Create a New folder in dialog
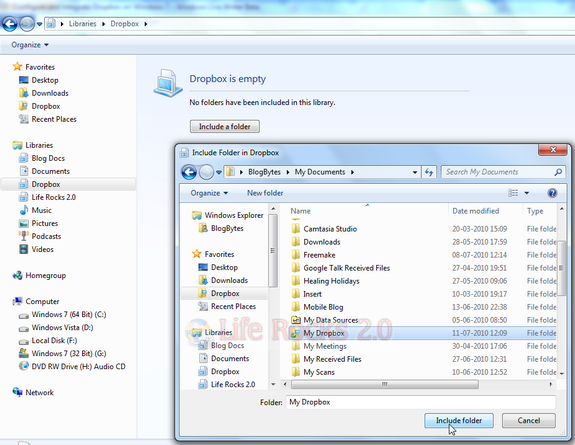Image resolution: width=575 pixels, height=445 pixels. (265, 193)
